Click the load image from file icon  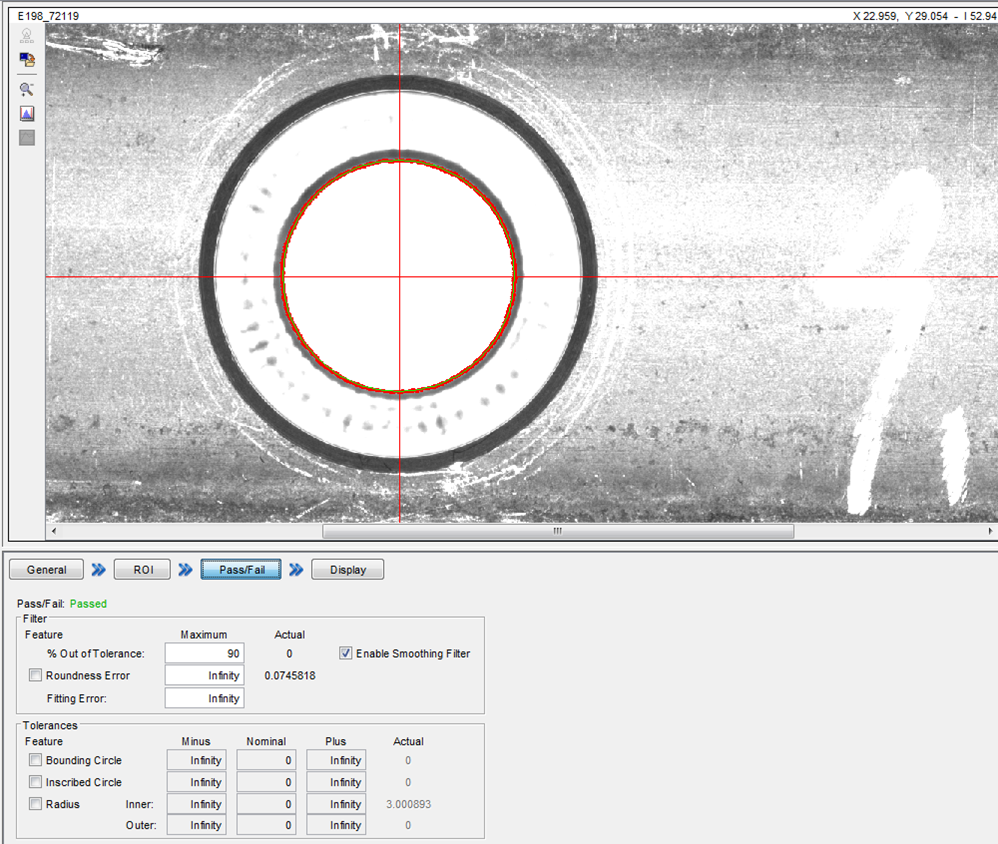pos(27,60)
